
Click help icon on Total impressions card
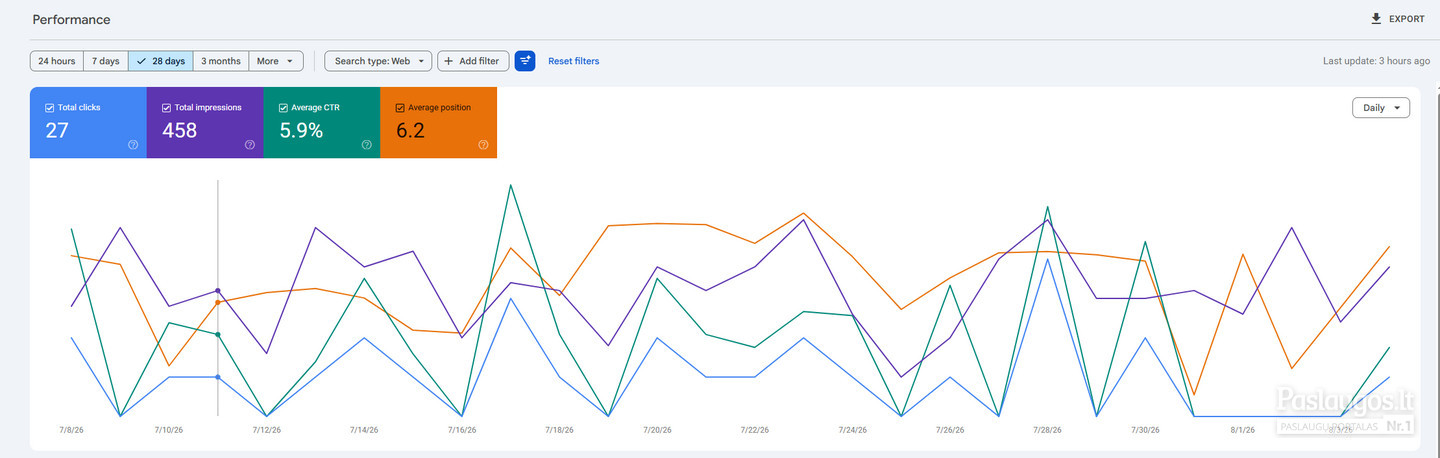click(x=250, y=145)
